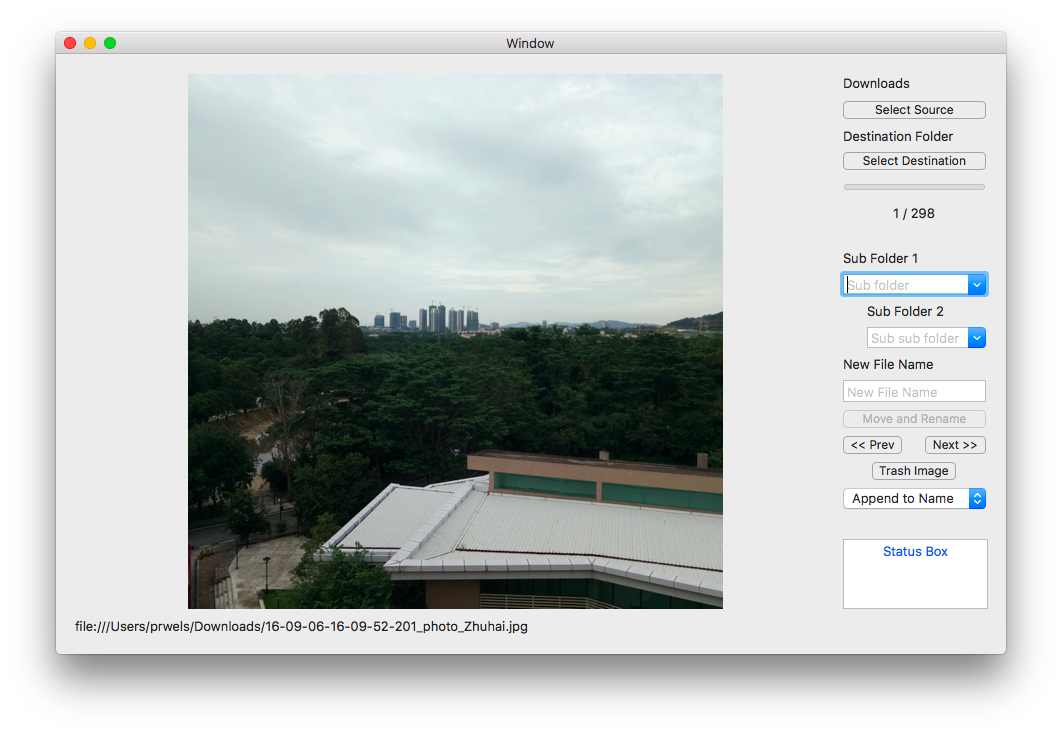The image size is (1062, 734).
Task: Click inside the Status Box area
Action: 915,580
